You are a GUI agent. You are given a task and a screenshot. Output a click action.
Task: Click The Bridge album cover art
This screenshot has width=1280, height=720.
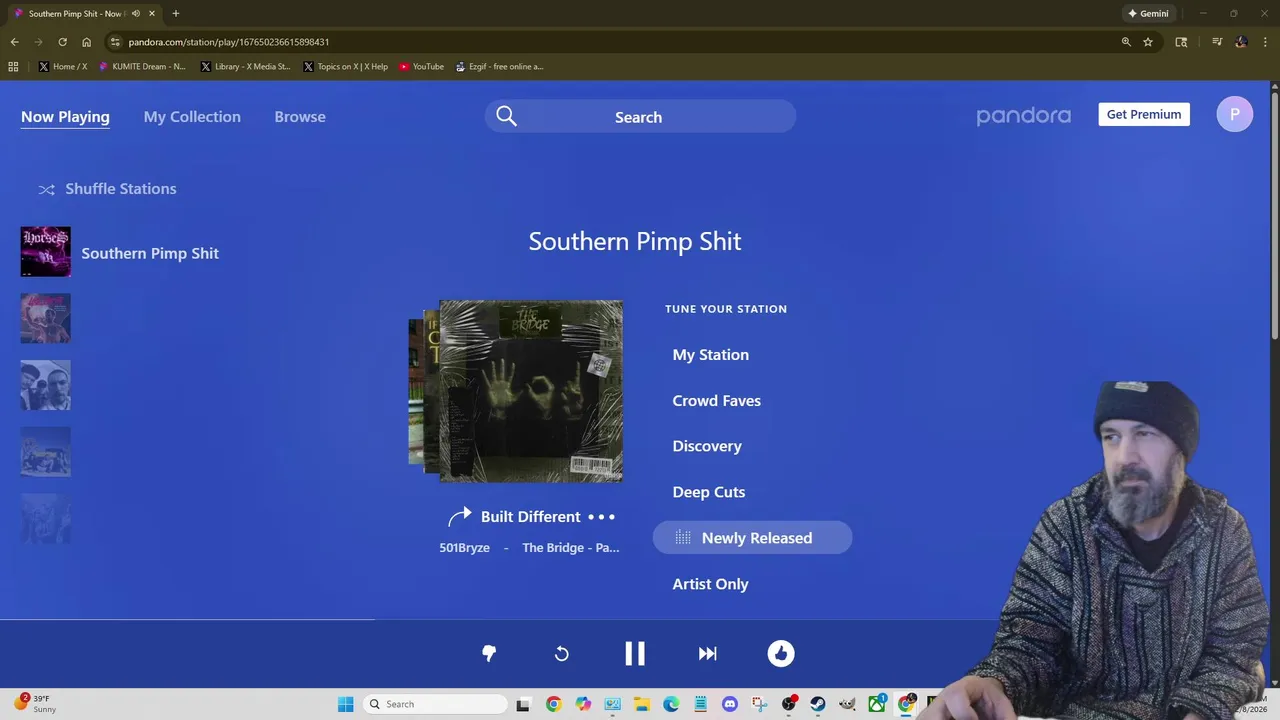point(531,391)
